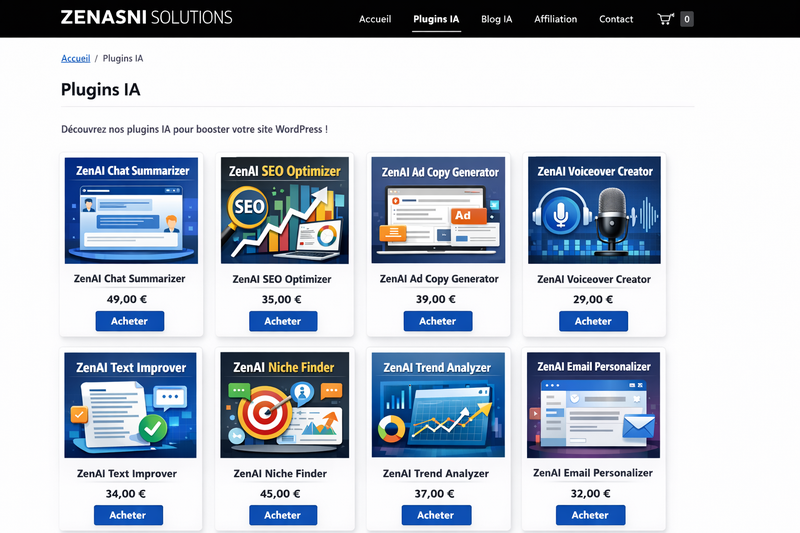Buy ZenAI Ad Copy Generator via Acheter

click(x=438, y=321)
